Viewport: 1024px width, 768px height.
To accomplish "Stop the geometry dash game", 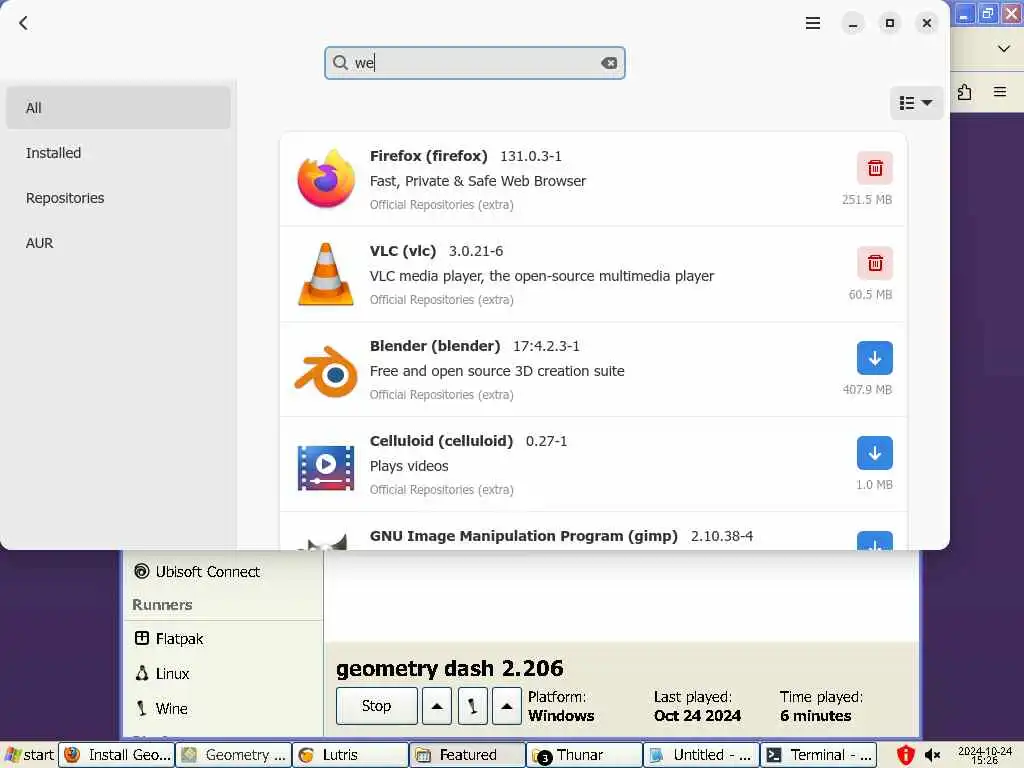I will tap(376, 706).
